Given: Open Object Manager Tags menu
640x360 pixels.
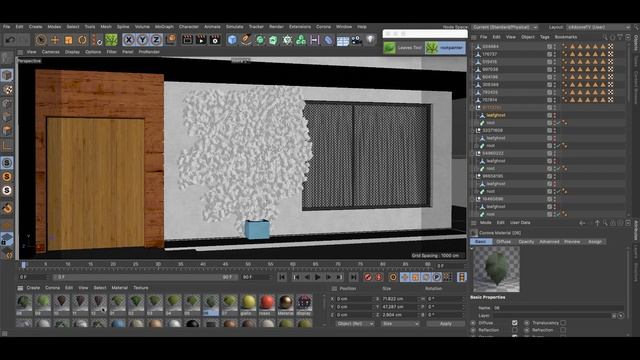Looking at the screenshot, I should pos(544,37).
